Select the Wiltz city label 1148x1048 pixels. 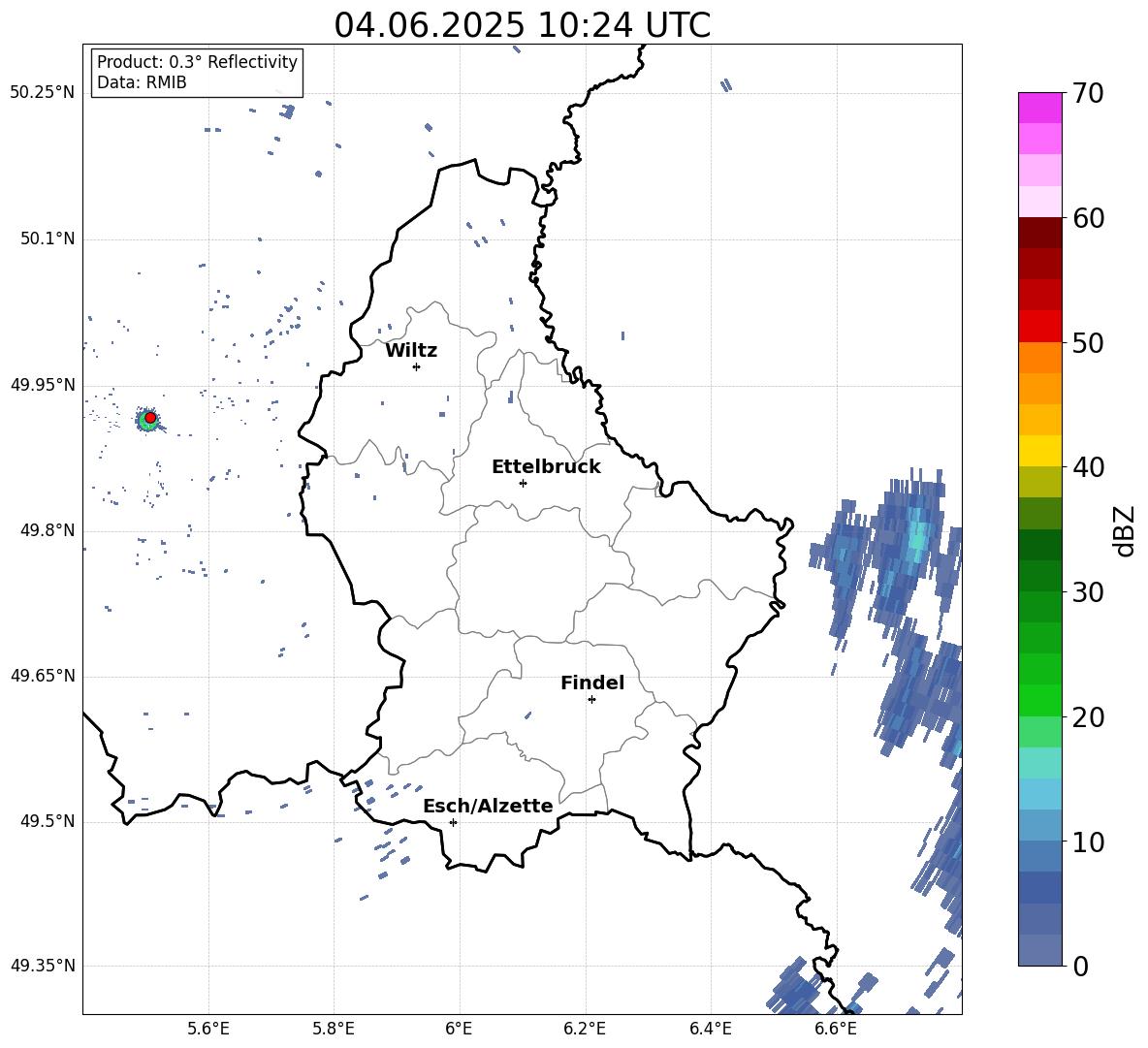click(x=411, y=351)
